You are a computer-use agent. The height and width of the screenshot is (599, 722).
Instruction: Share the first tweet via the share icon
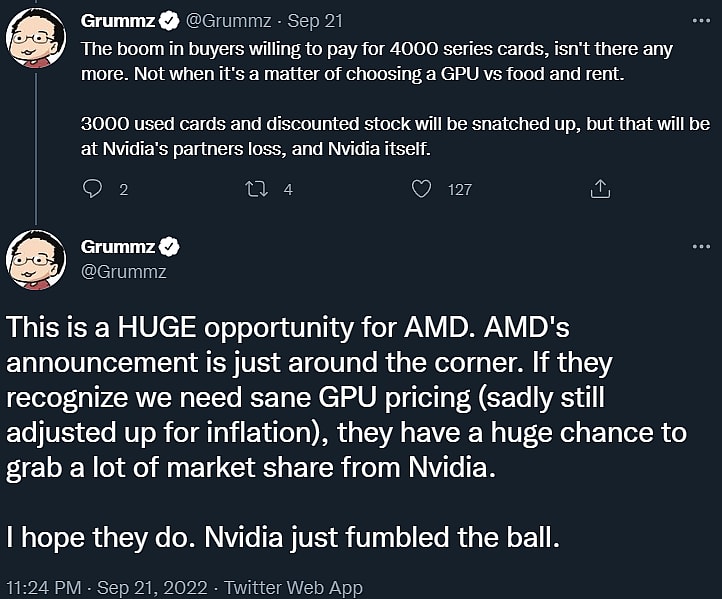coord(600,188)
